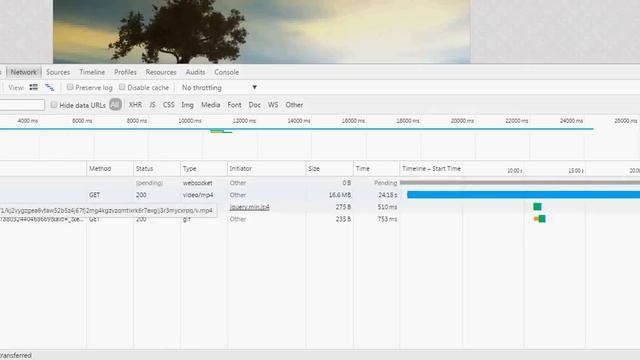640x360 pixels.
Task: Enable the Disable cache checkbox
Action: 122,87
